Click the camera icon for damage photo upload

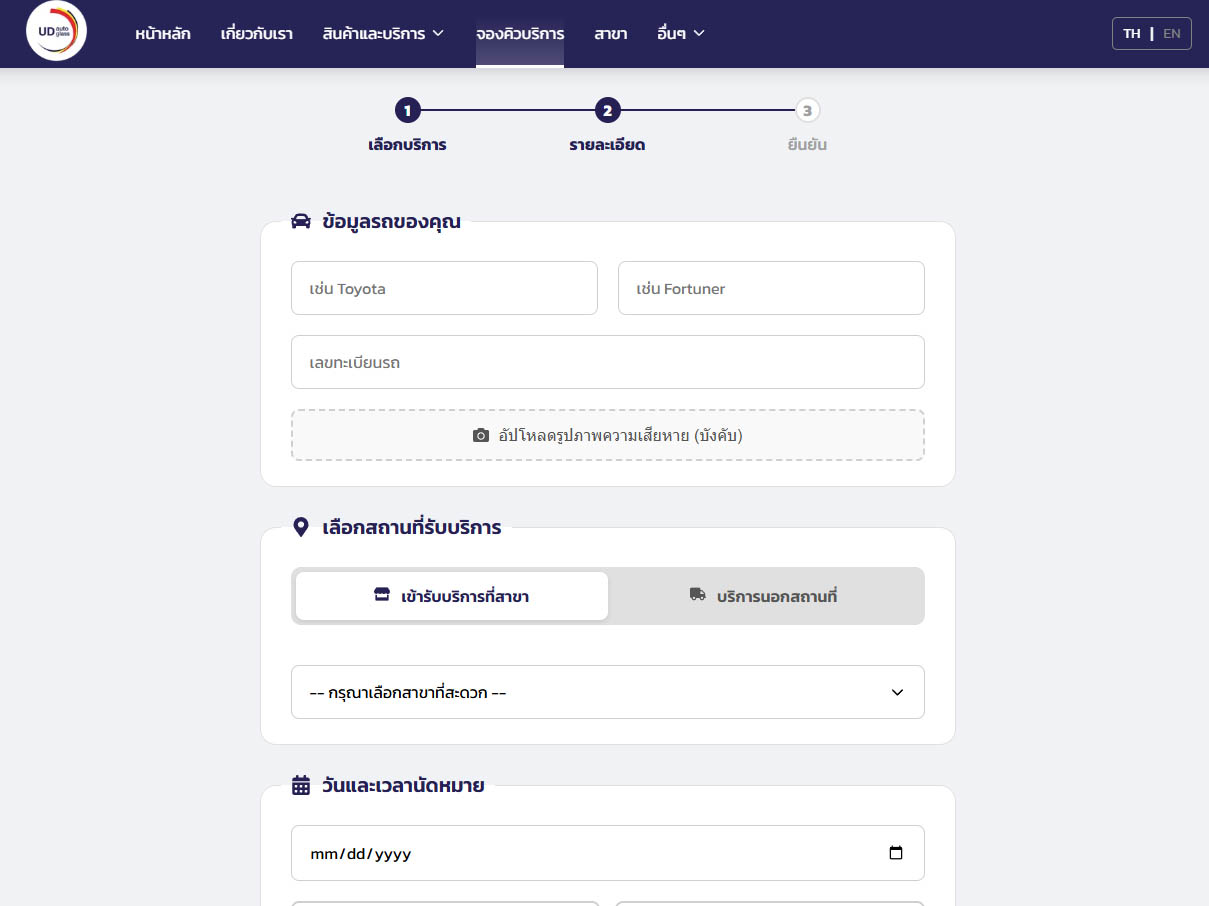click(481, 436)
